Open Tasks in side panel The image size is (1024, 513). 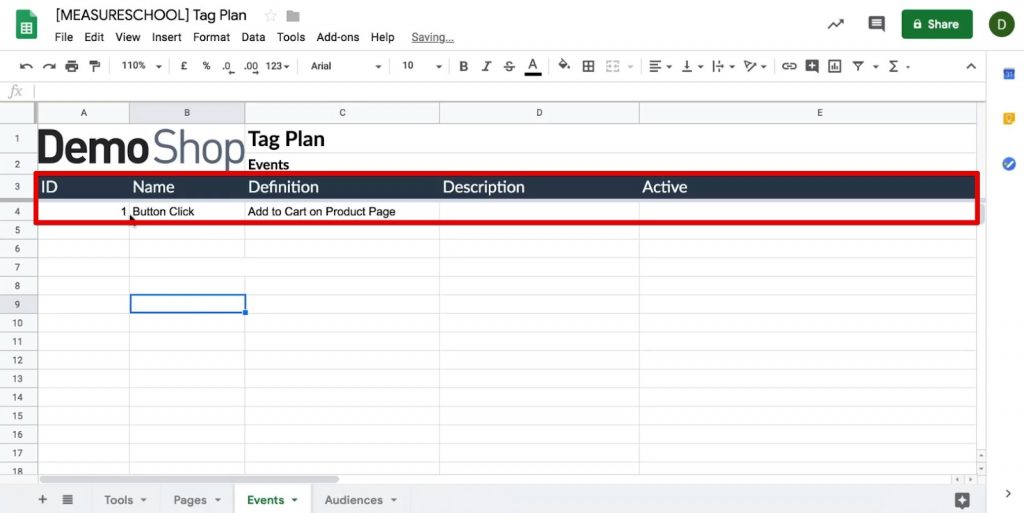(1009, 164)
